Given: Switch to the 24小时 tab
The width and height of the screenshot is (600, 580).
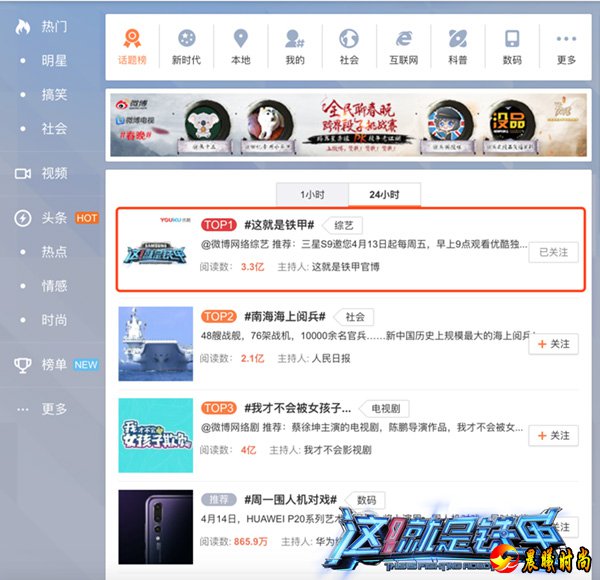Looking at the screenshot, I should (385, 194).
